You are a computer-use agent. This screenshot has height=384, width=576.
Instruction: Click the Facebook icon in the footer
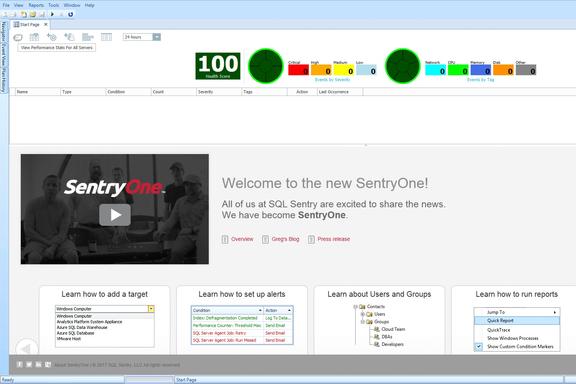pos(20,365)
